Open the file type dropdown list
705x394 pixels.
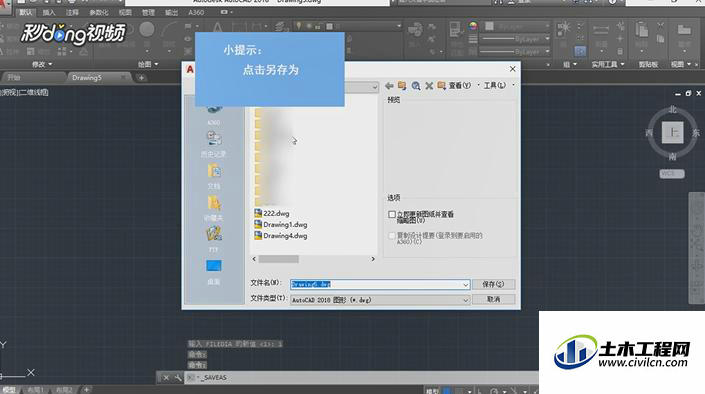(x=465, y=300)
